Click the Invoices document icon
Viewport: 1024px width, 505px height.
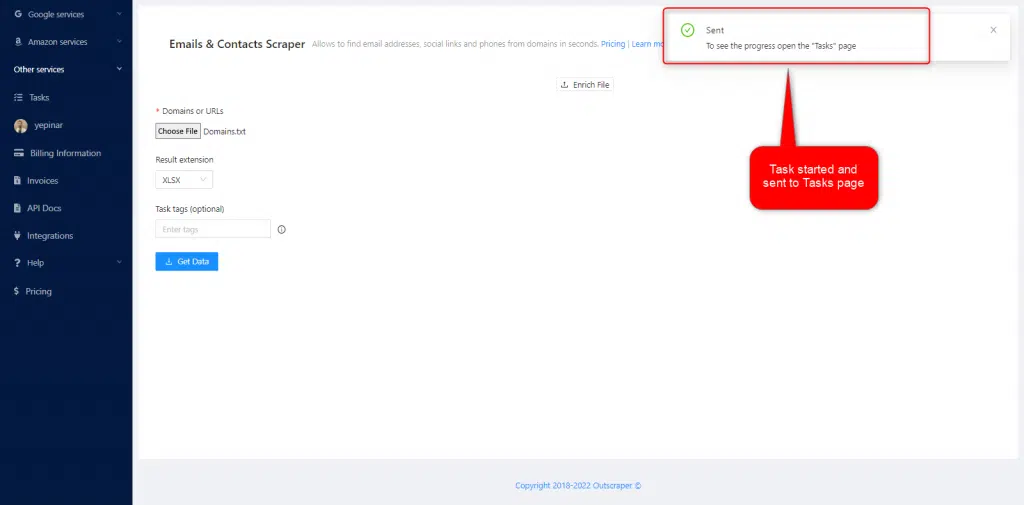click(x=18, y=181)
